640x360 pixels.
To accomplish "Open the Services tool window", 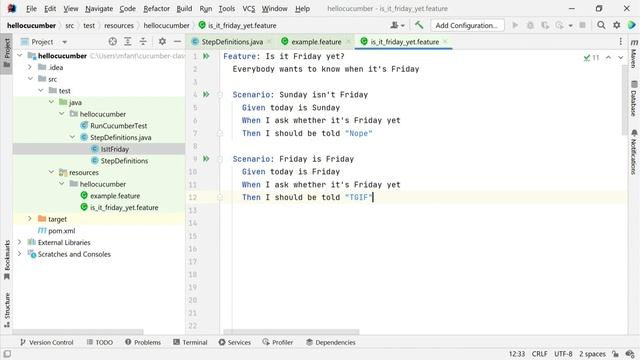I will tap(235, 342).
